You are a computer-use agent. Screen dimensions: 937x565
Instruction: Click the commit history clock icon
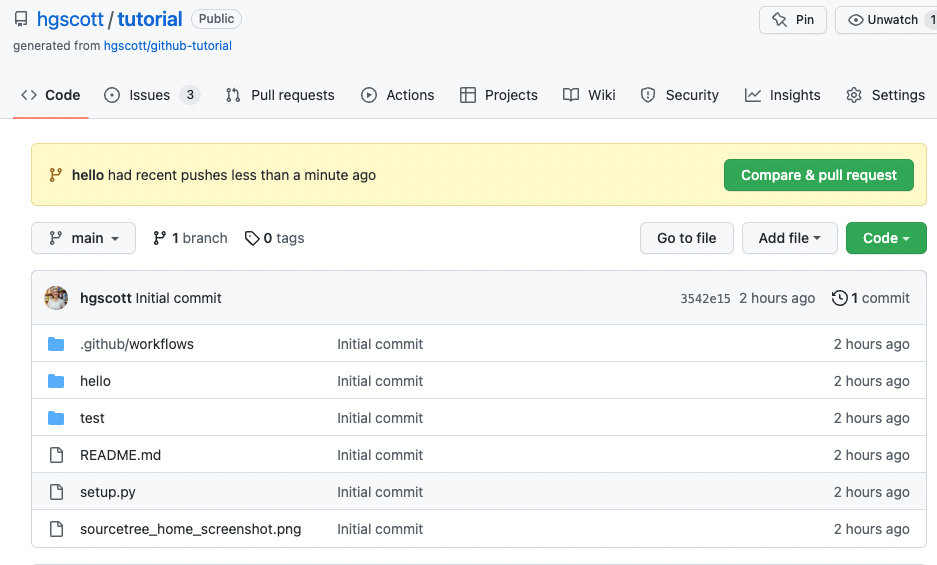[840, 298]
